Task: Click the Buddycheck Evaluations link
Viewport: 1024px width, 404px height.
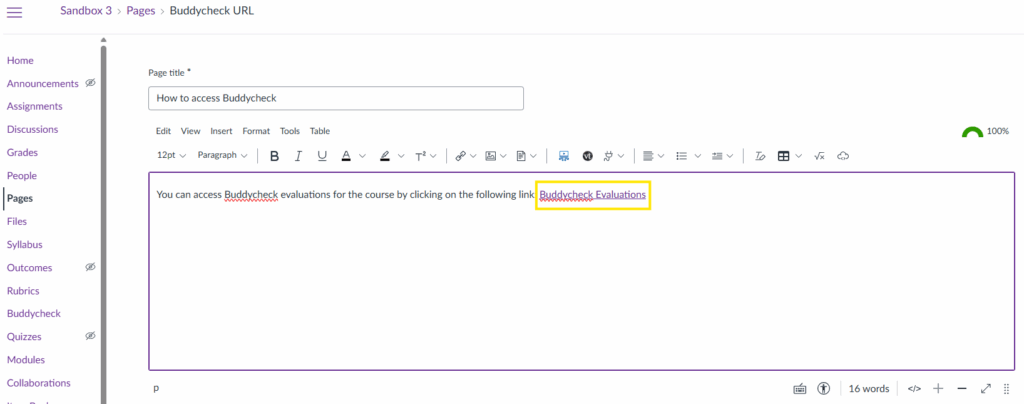Action: (592, 194)
